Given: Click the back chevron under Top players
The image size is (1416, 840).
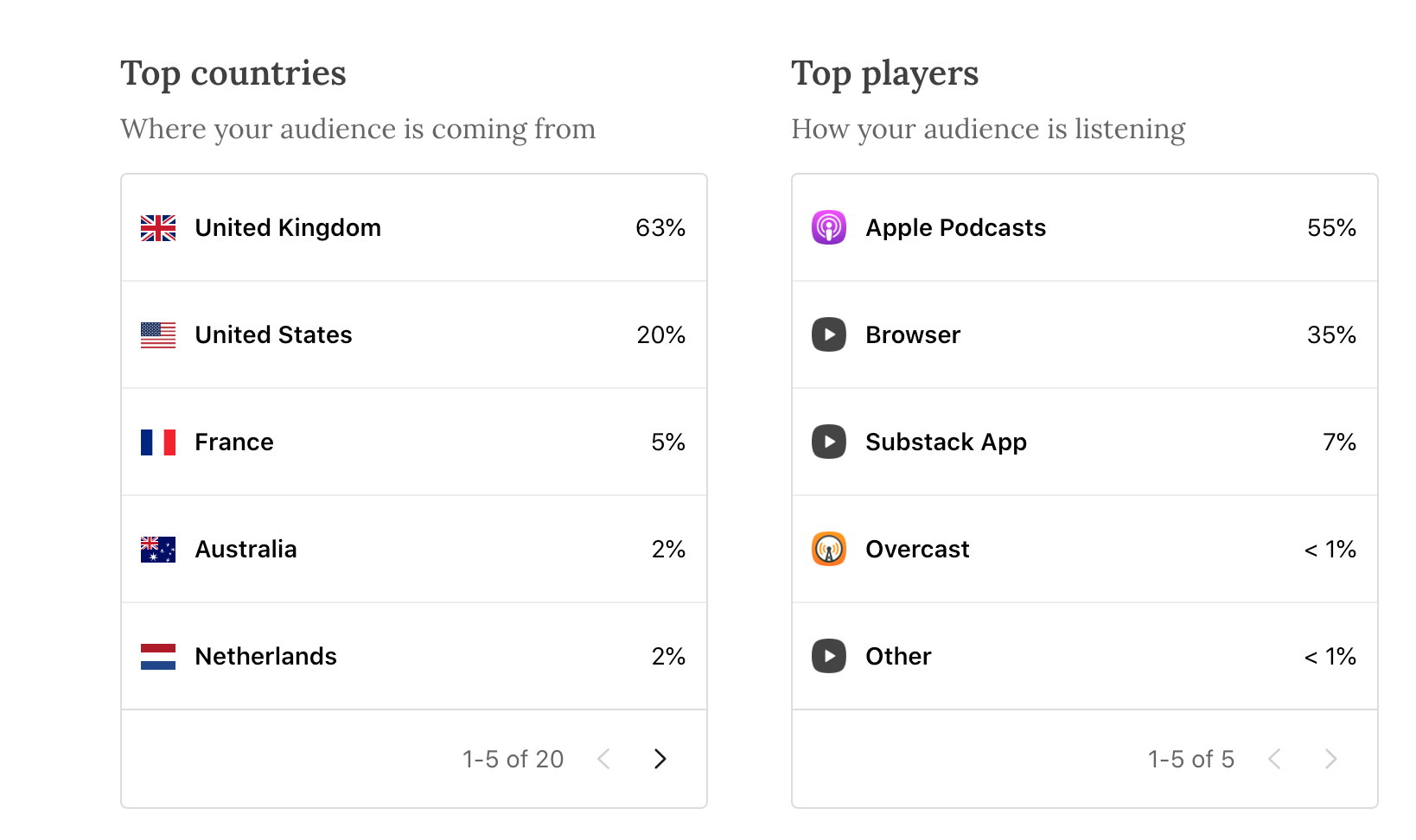Looking at the screenshot, I should click(1274, 759).
